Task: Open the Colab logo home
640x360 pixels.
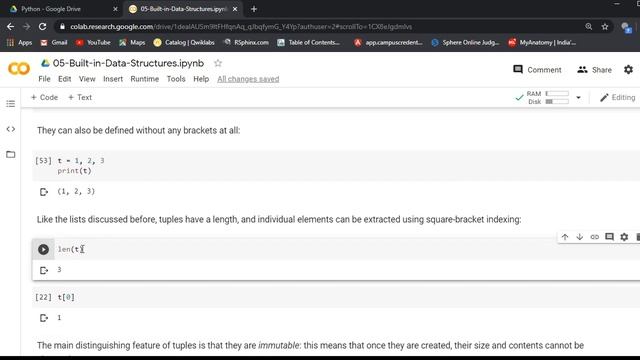Action: (19, 68)
